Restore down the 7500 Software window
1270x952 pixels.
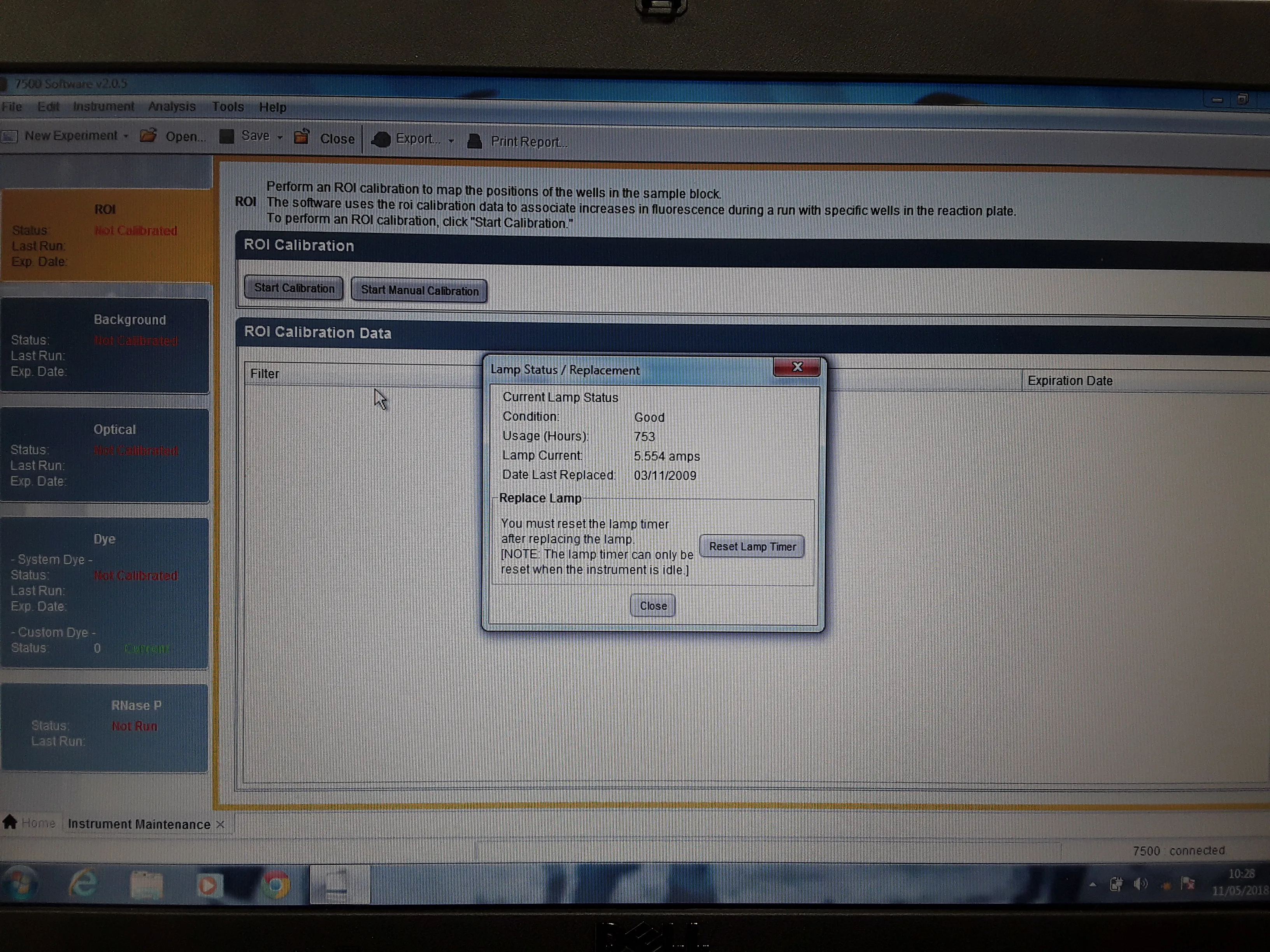tap(1242, 99)
